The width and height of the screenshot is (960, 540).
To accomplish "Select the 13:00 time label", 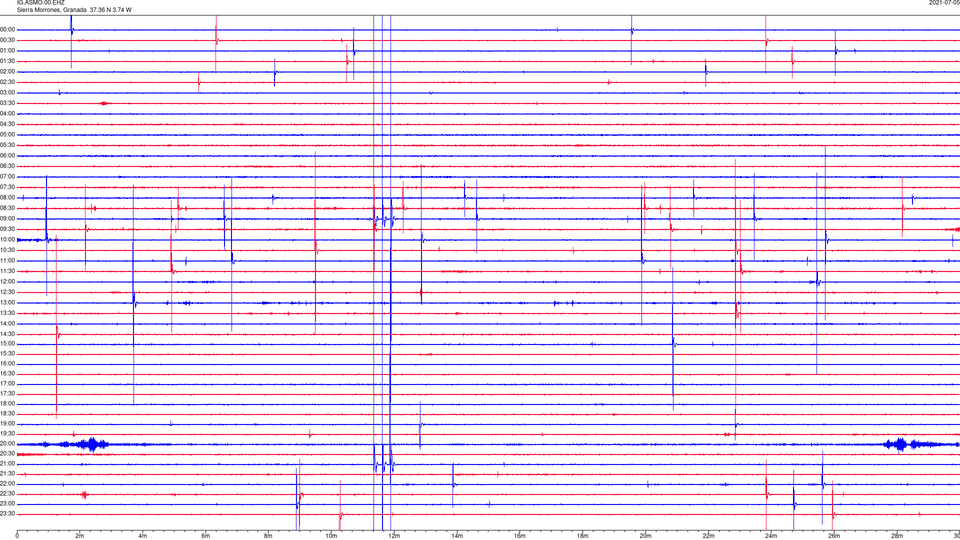I will (x=8, y=302).
